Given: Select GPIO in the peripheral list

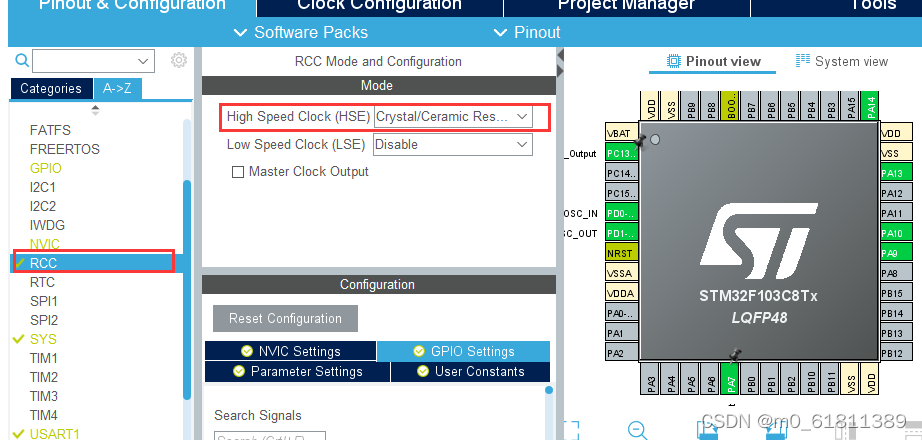Looking at the screenshot, I should 46,168.
